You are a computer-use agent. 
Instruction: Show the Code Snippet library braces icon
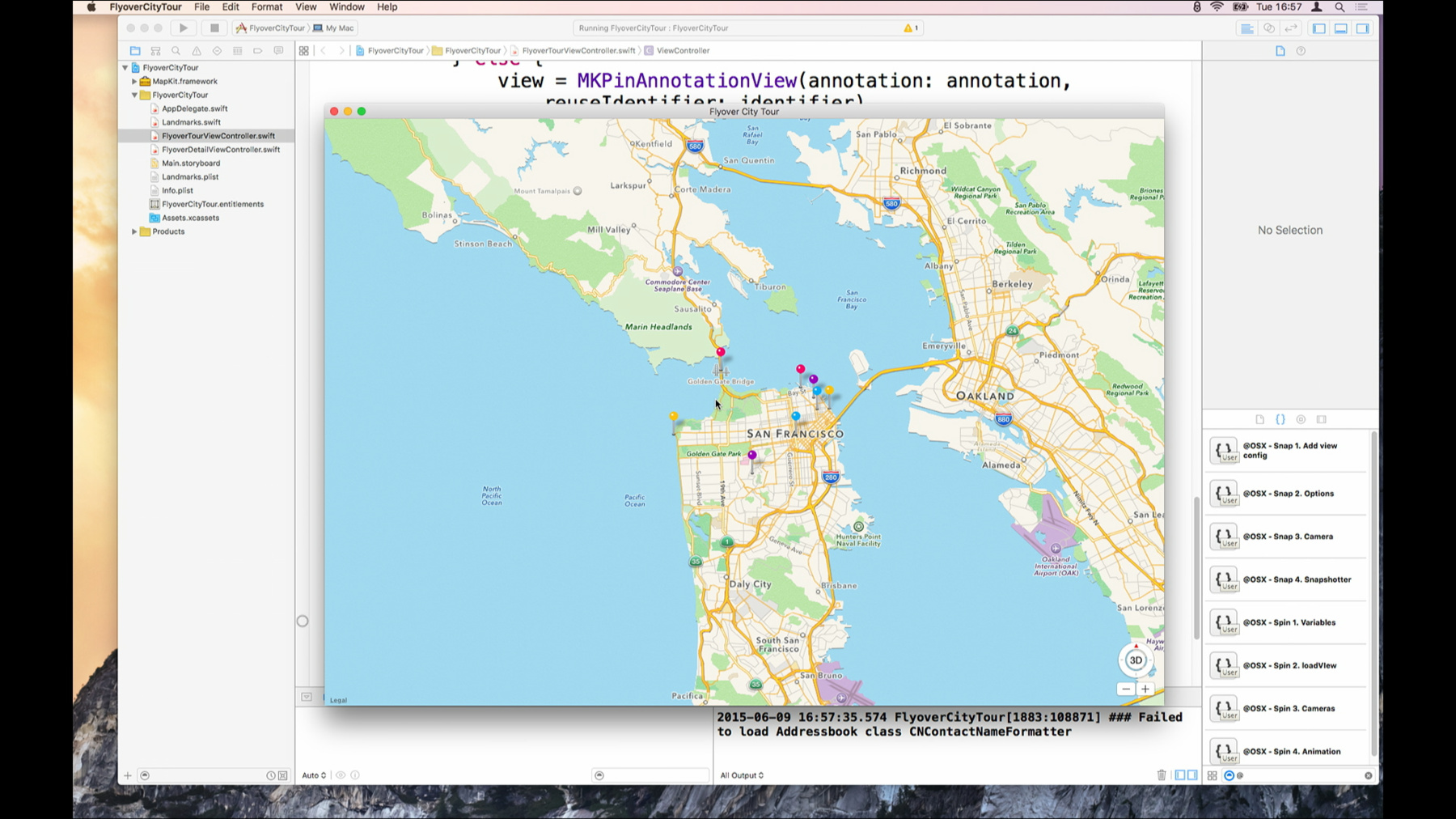coord(1280,419)
